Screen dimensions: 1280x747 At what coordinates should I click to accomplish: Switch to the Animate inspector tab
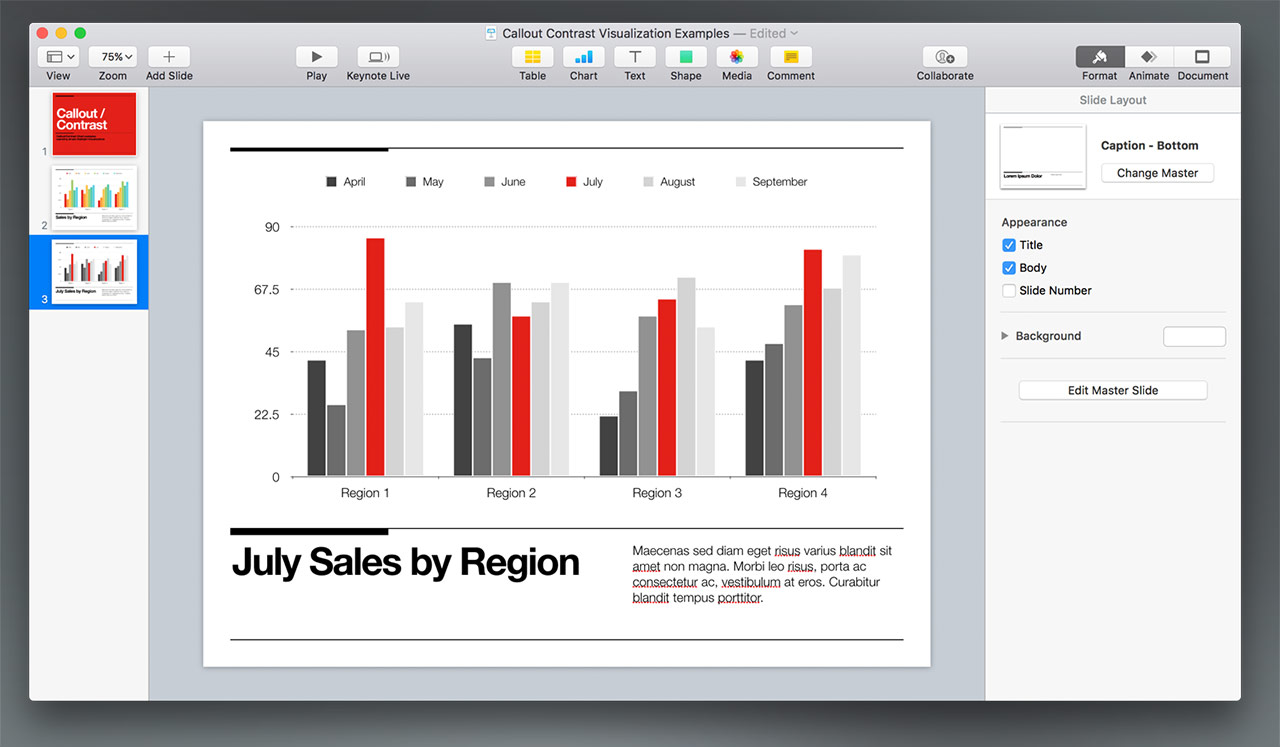point(1149,57)
